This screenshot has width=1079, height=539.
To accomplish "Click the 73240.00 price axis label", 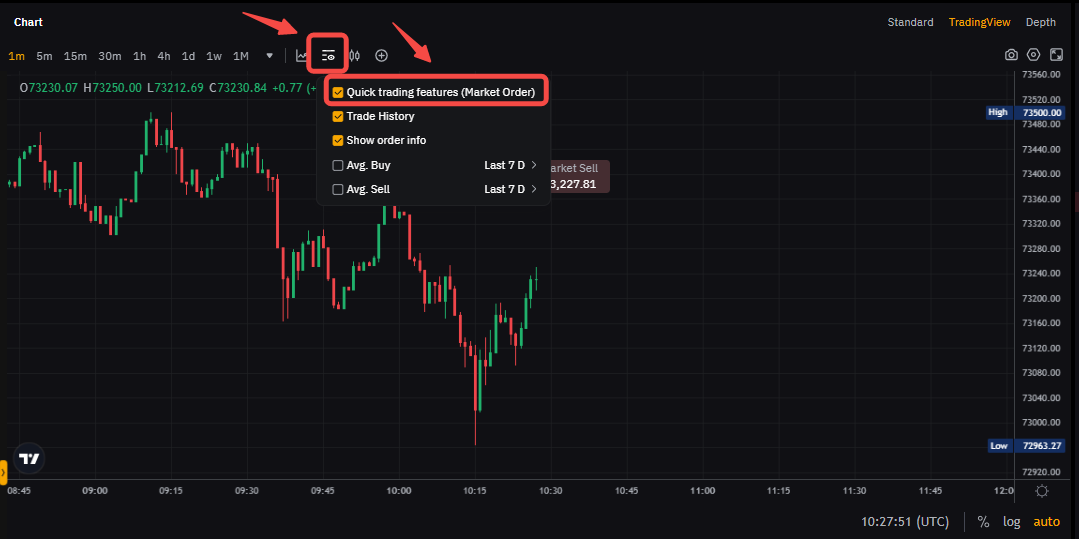I will pyautogui.click(x=1041, y=273).
